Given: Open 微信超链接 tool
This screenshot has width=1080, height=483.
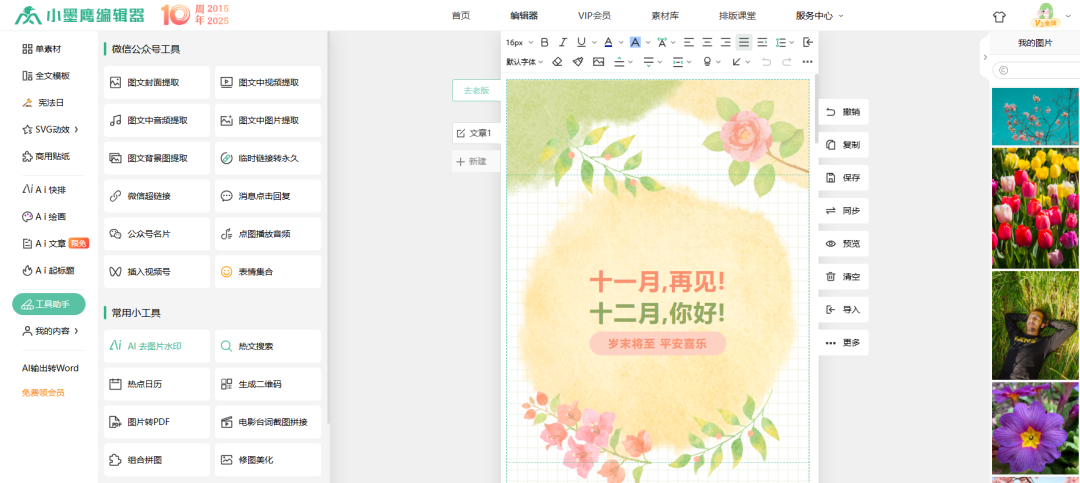Looking at the screenshot, I should pyautogui.click(x=157, y=196).
